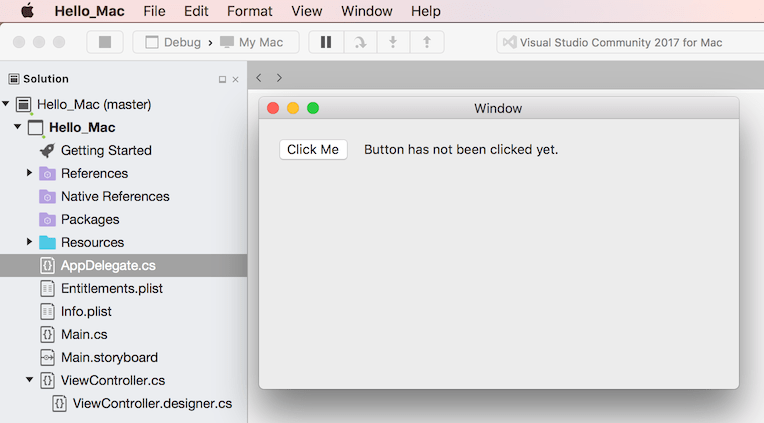Image resolution: width=764 pixels, height=423 pixels.
Task: Zoom the app Window with green button
Action: point(313,108)
